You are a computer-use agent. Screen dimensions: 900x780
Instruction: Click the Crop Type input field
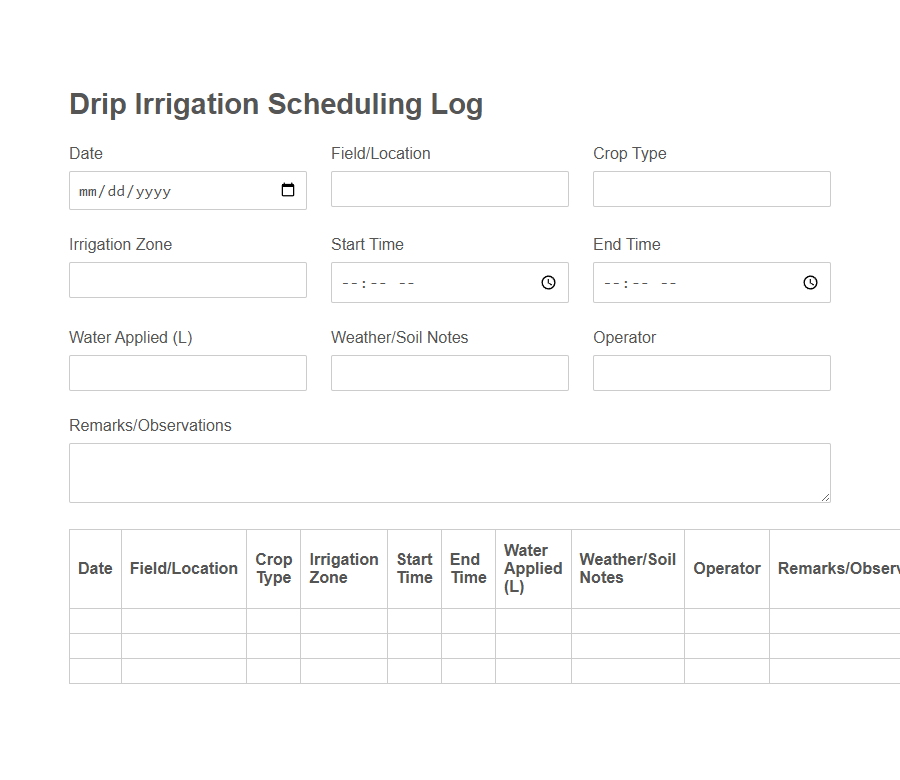pyautogui.click(x=711, y=189)
